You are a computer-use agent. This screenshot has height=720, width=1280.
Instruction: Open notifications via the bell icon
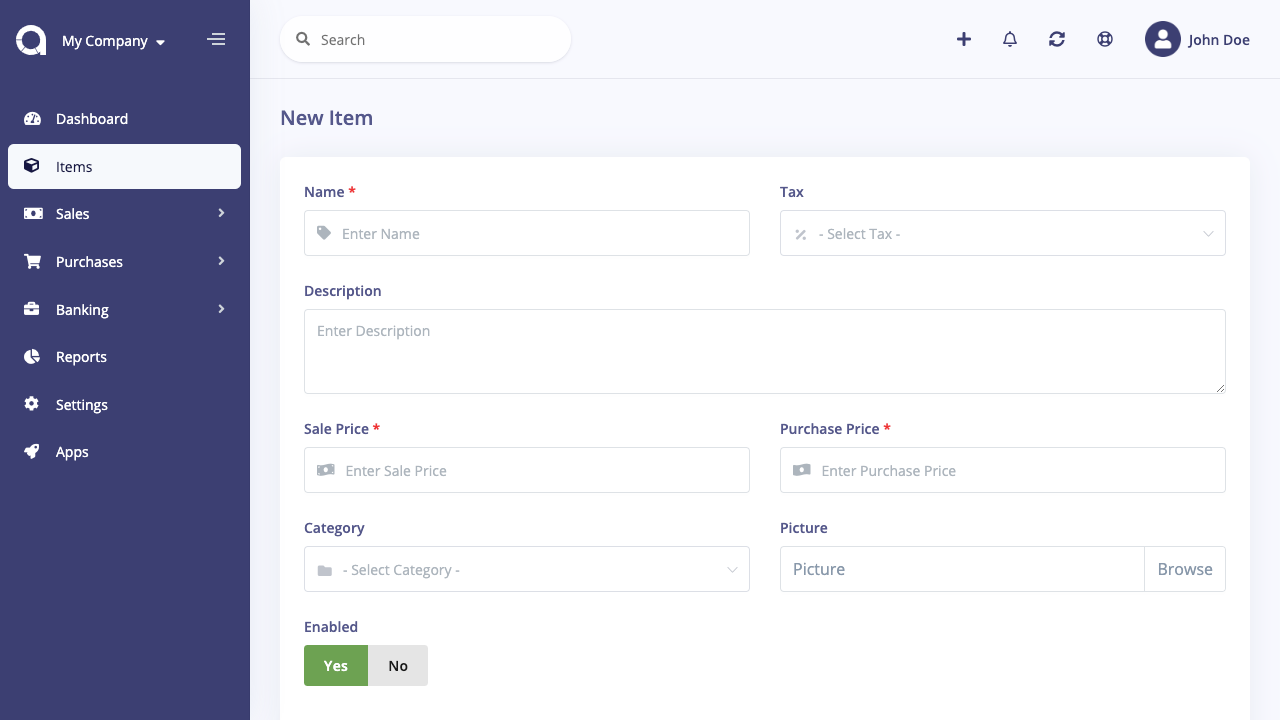coord(1009,39)
